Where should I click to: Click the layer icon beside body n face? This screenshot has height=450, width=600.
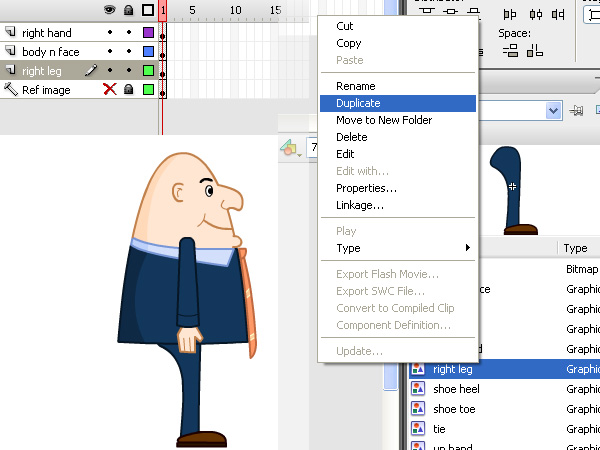(x=11, y=51)
